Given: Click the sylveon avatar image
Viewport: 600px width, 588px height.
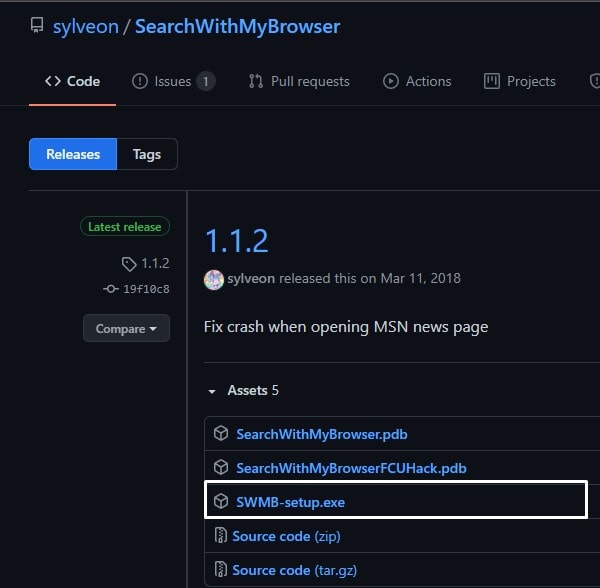Looking at the screenshot, I should (x=214, y=280).
